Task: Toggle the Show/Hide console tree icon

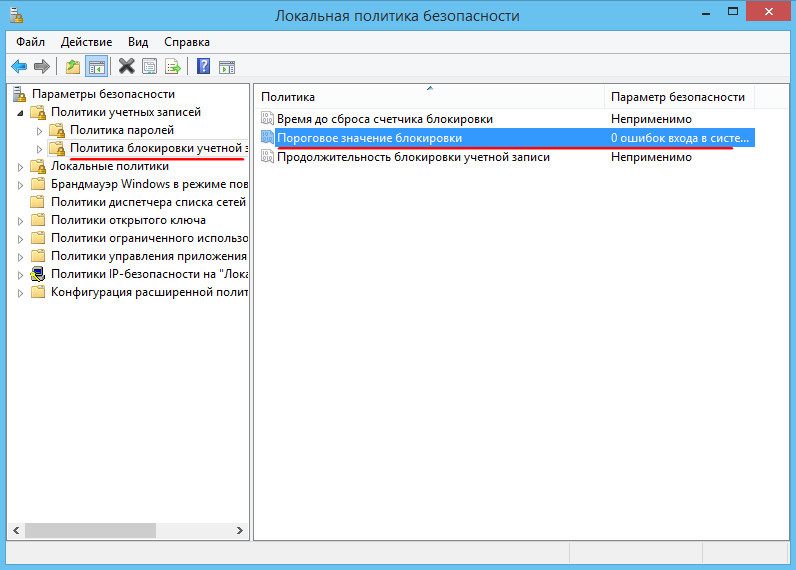Action: (x=96, y=66)
